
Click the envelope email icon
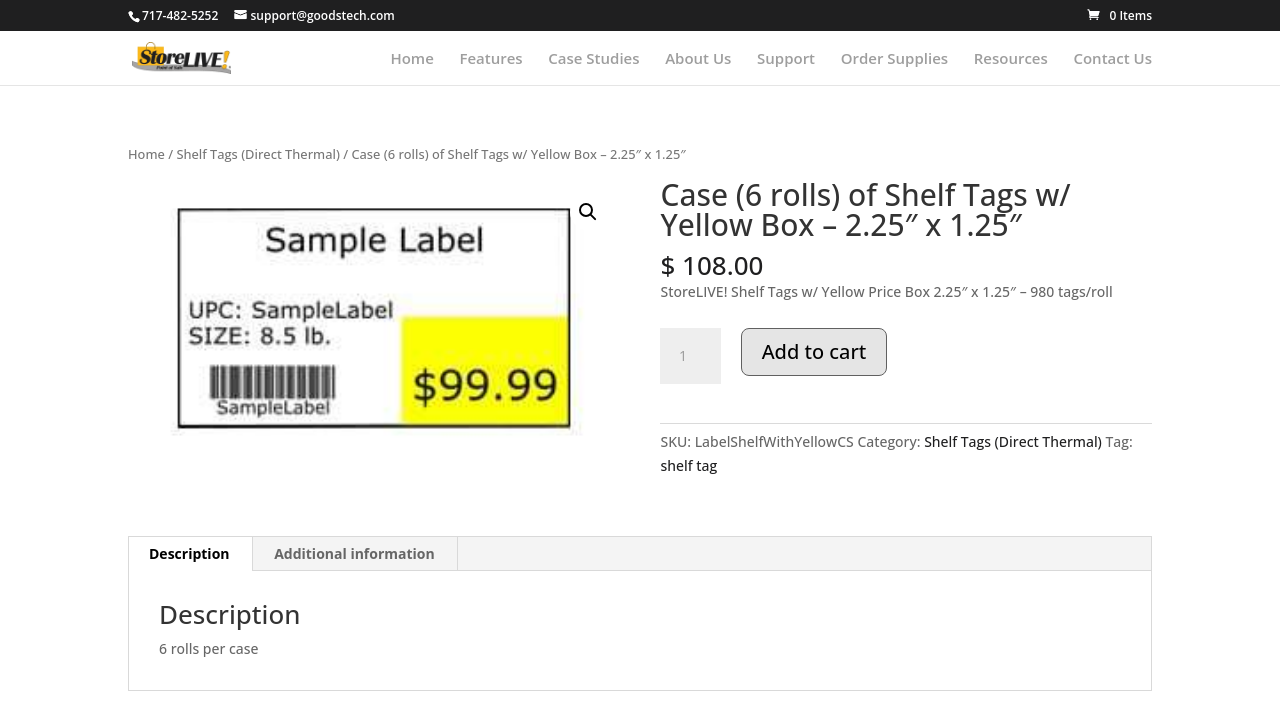coord(241,15)
